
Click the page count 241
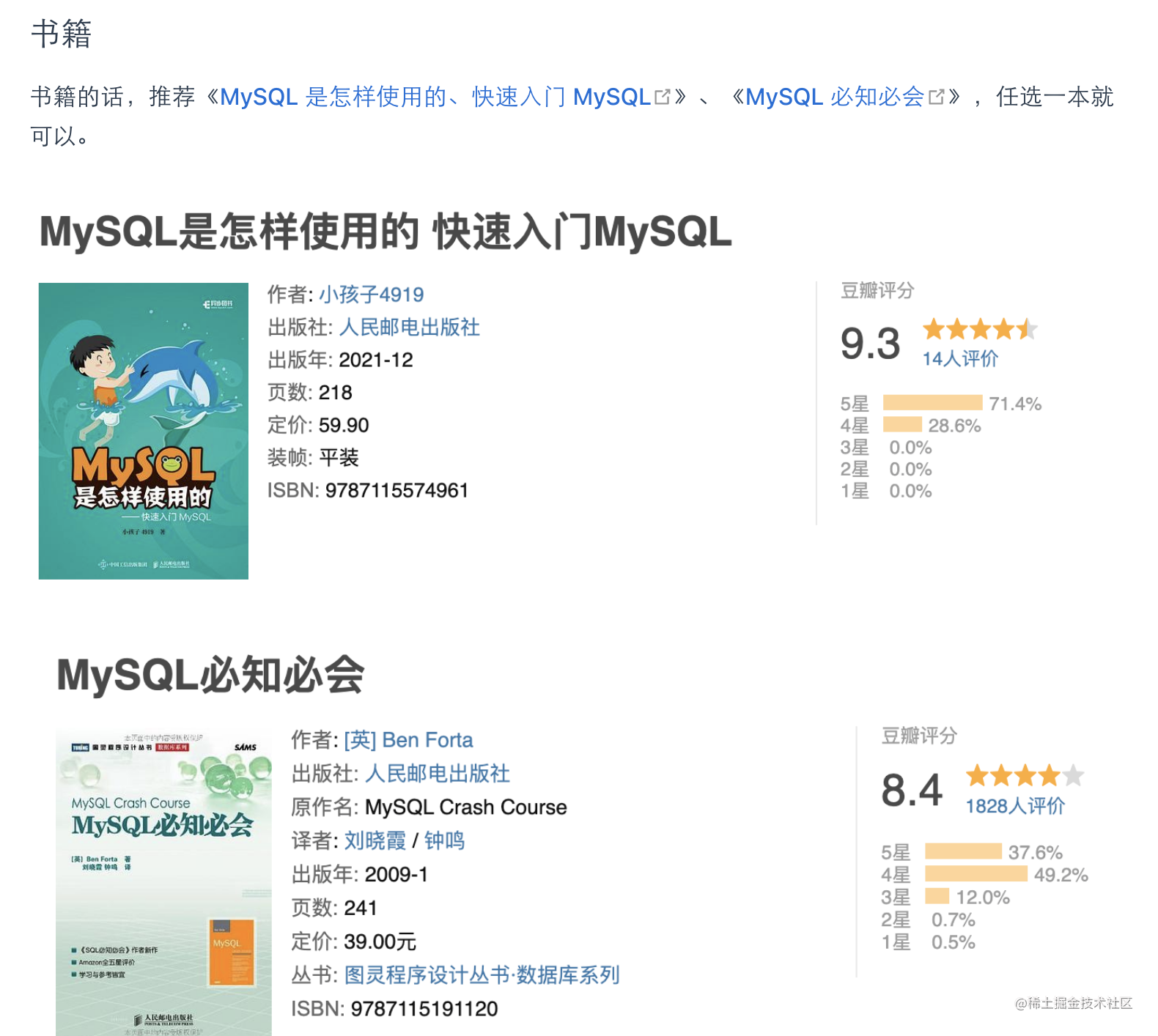(361, 909)
